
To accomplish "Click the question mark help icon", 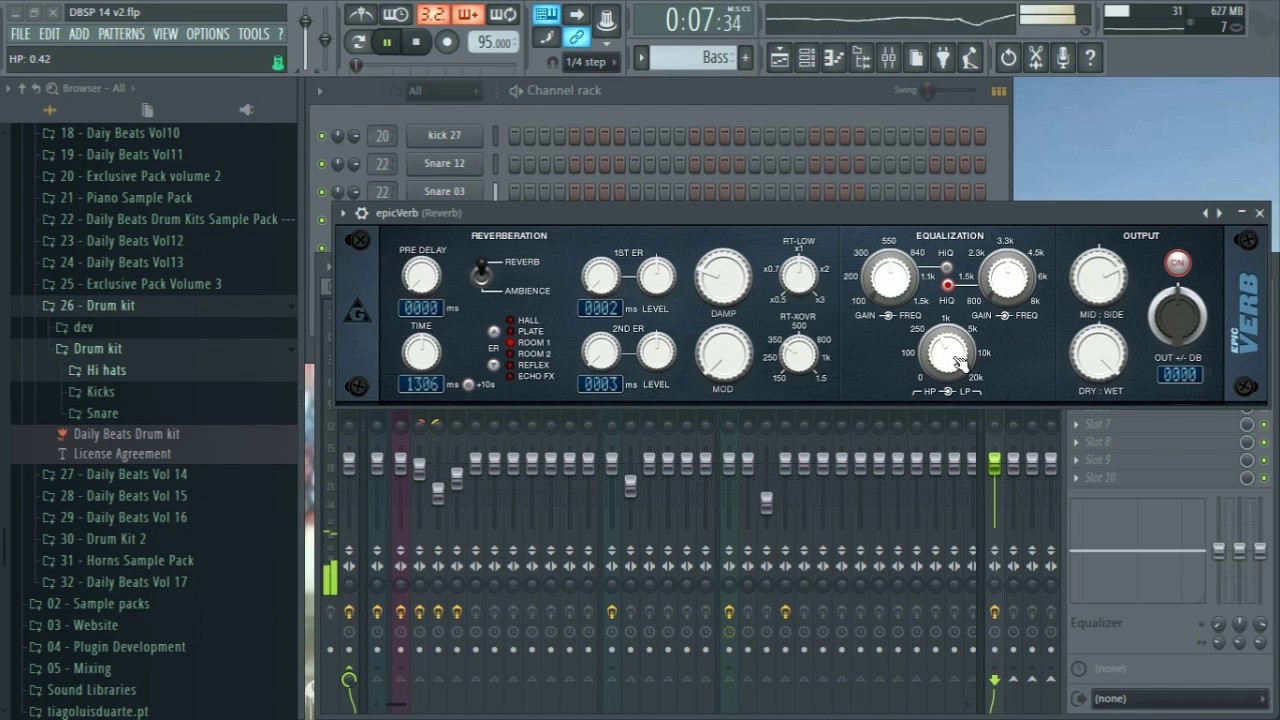I will pos(1090,58).
